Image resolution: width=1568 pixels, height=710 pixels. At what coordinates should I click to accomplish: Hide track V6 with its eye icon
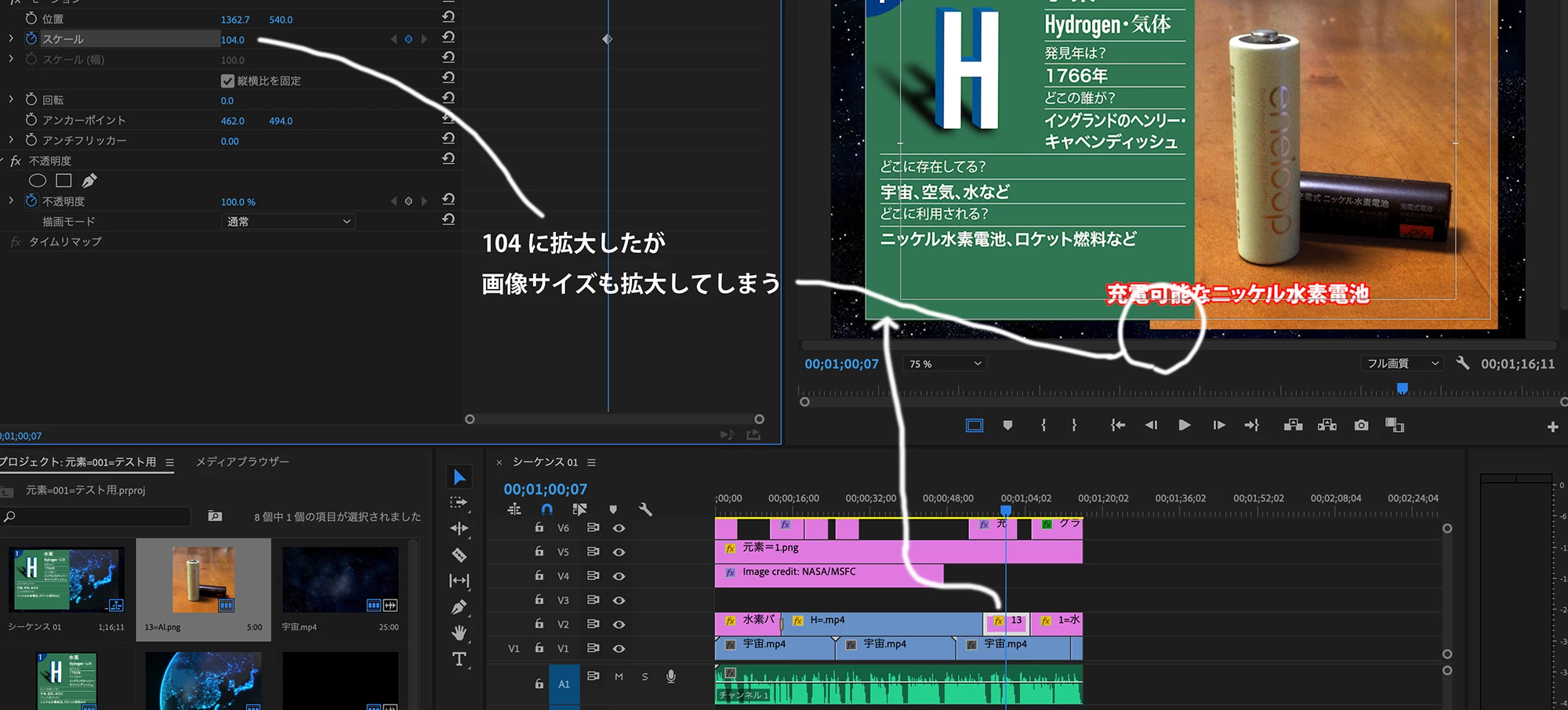619,528
